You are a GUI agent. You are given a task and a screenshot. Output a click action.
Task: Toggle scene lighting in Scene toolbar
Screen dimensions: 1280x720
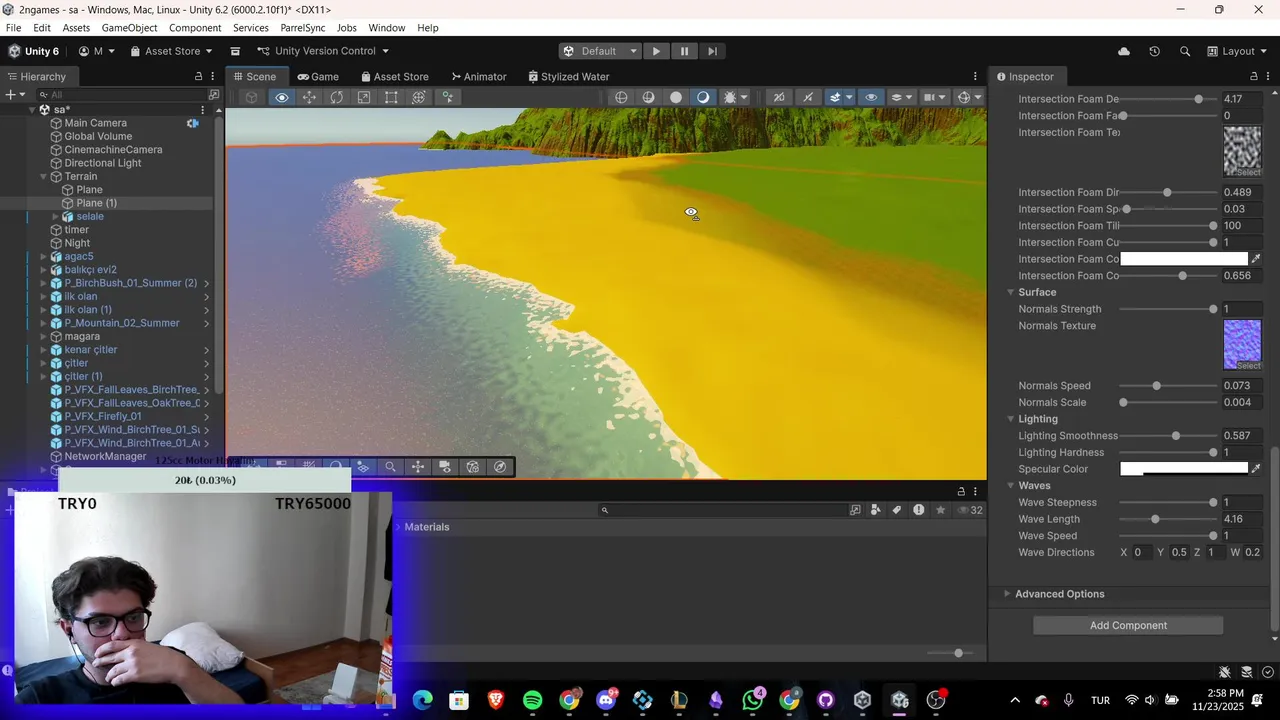pos(807,97)
